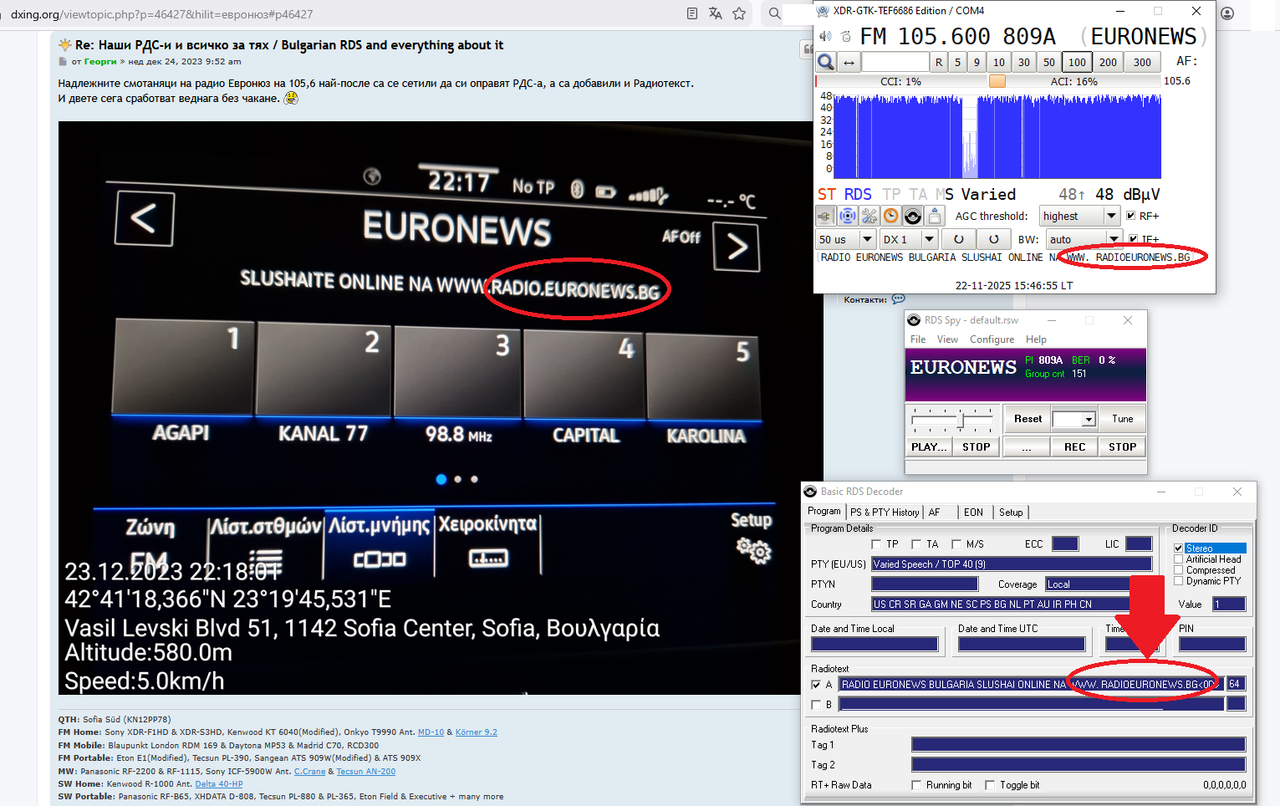
Task: Switch to the EON tab in RDS Decoder
Action: [x=973, y=512]
